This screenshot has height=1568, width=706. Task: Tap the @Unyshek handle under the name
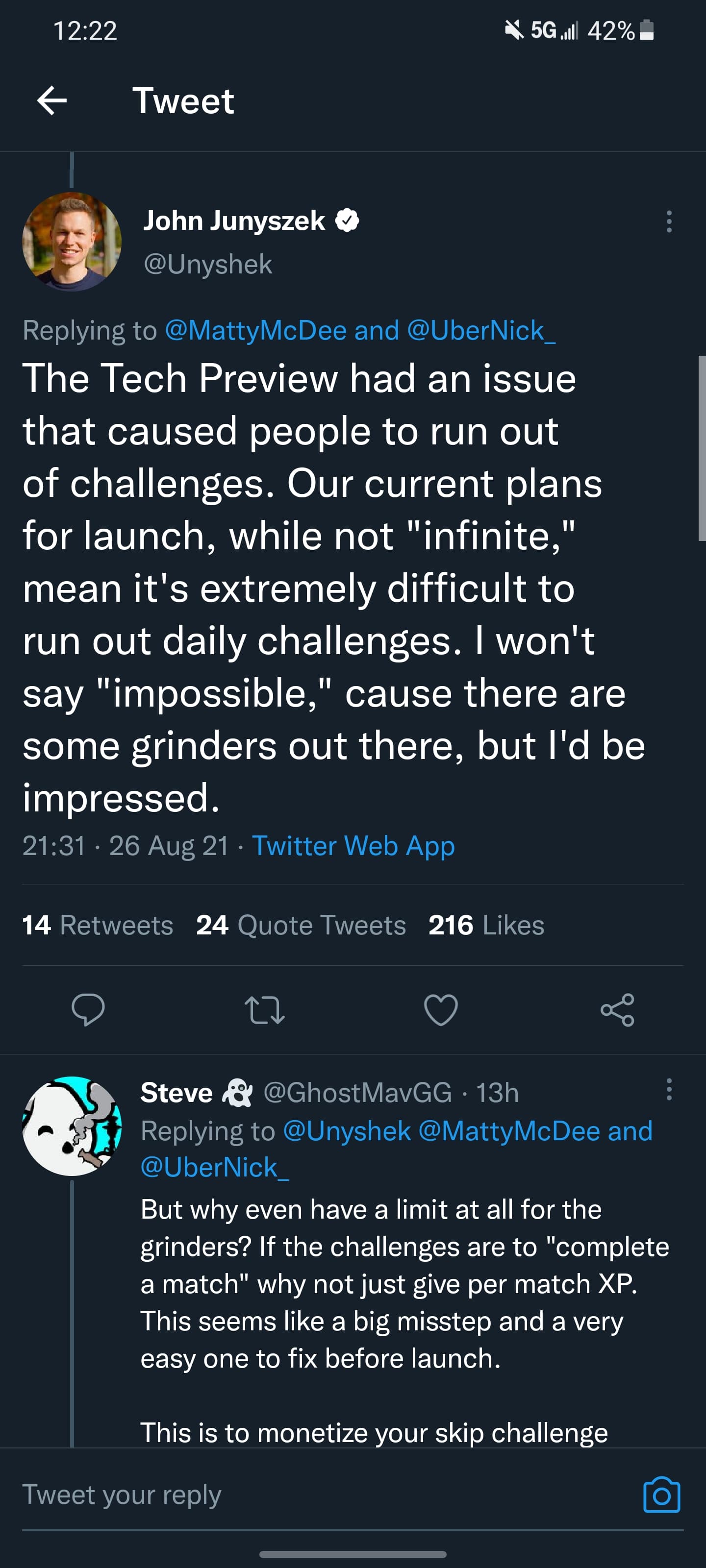208,264
